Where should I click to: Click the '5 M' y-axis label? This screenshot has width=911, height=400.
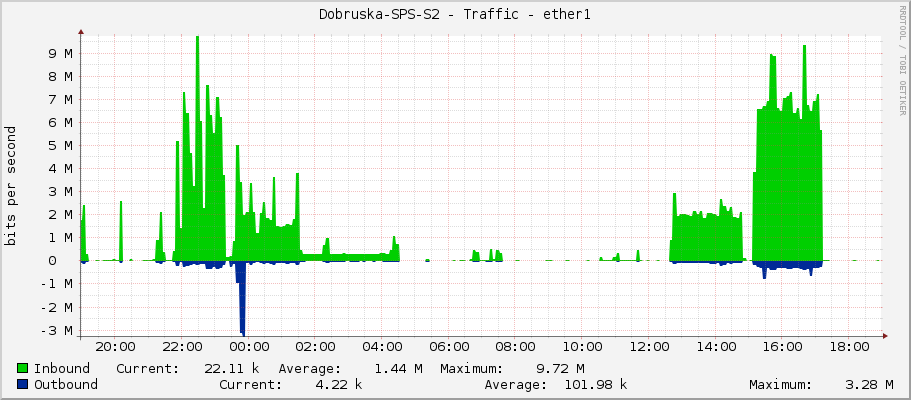(x=60, y=145)
